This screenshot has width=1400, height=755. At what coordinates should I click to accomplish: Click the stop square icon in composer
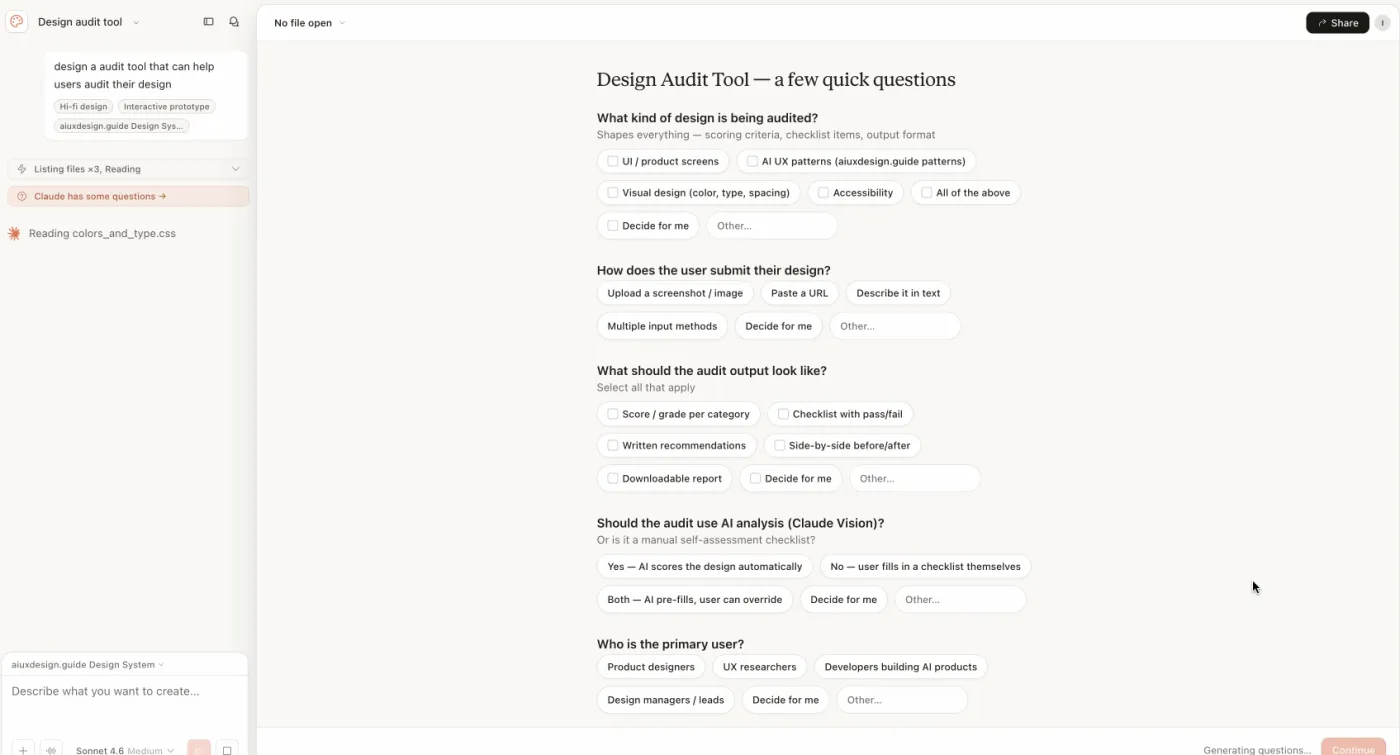(x=228, y=749)
